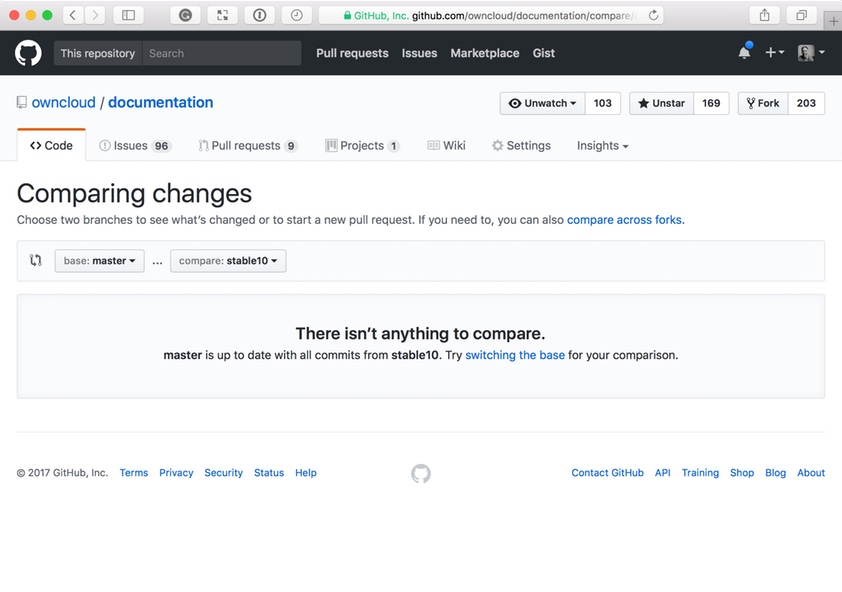Click the GitHub mark in the page footer
This screenshot has width=842, height=592.
420,473
